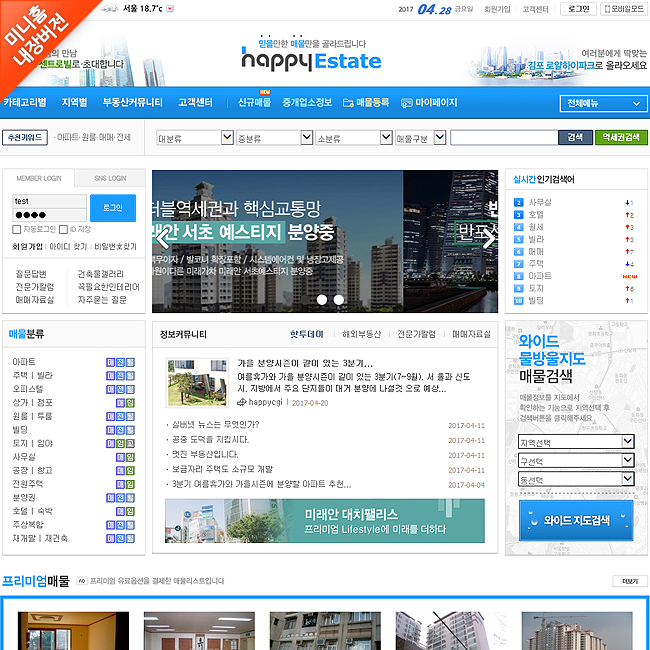
Task: Open the weather city dropdown arrow beside 서울
Action: [x=170, y=9]
